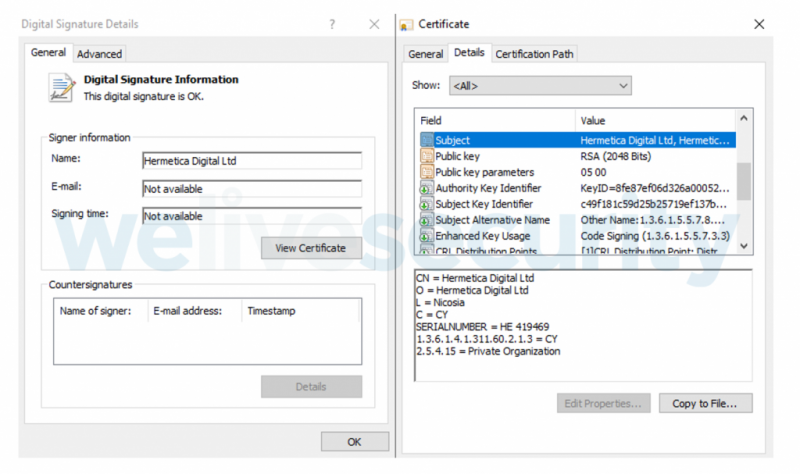Click the Value column header
This screenshot has height=474, width=800.
click(x=592, y=120)
